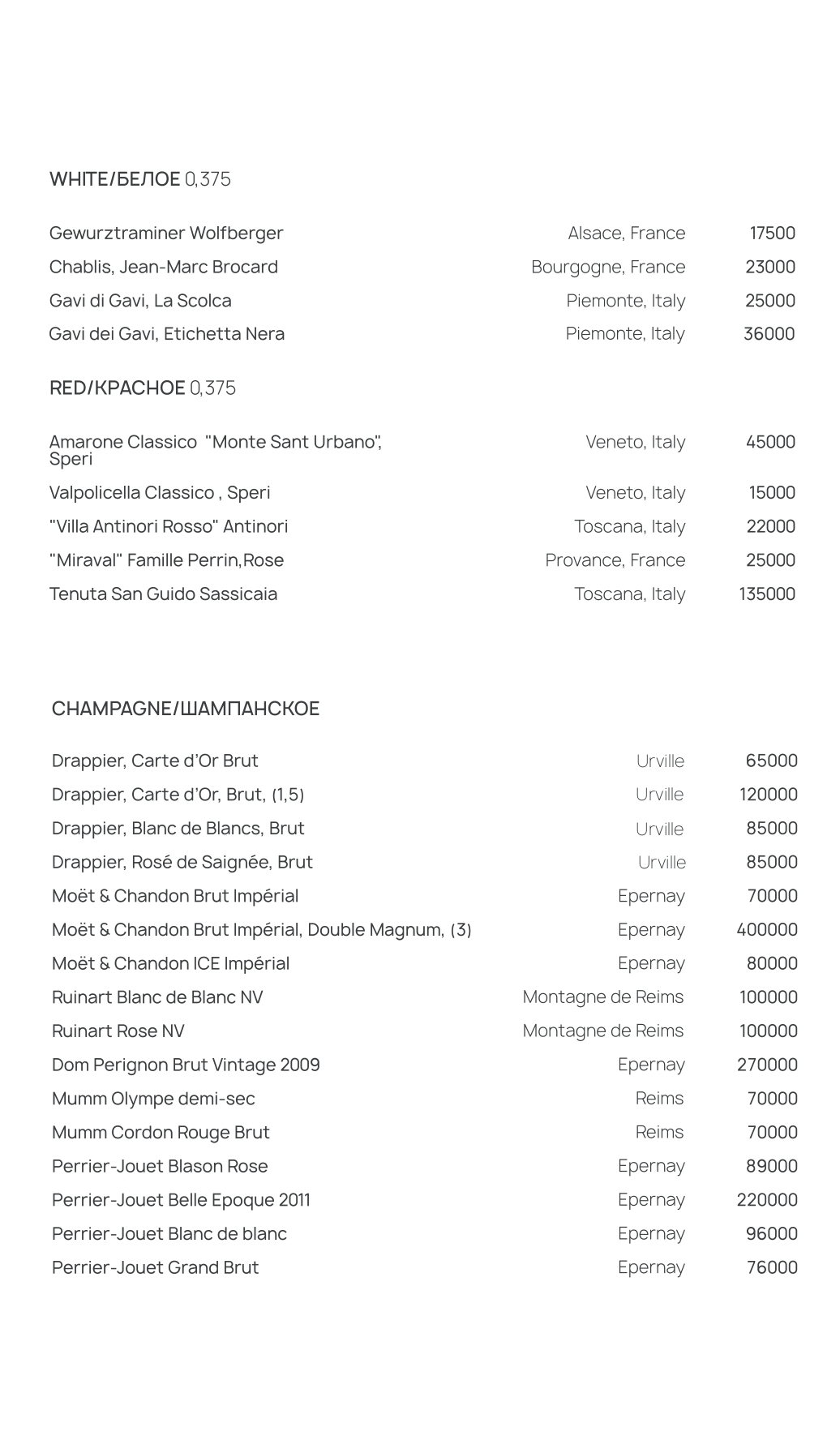The height and width of the screenshot is (1436, 840).
Task: Click Provance, France region for Miraval
Action: (615, 560)
